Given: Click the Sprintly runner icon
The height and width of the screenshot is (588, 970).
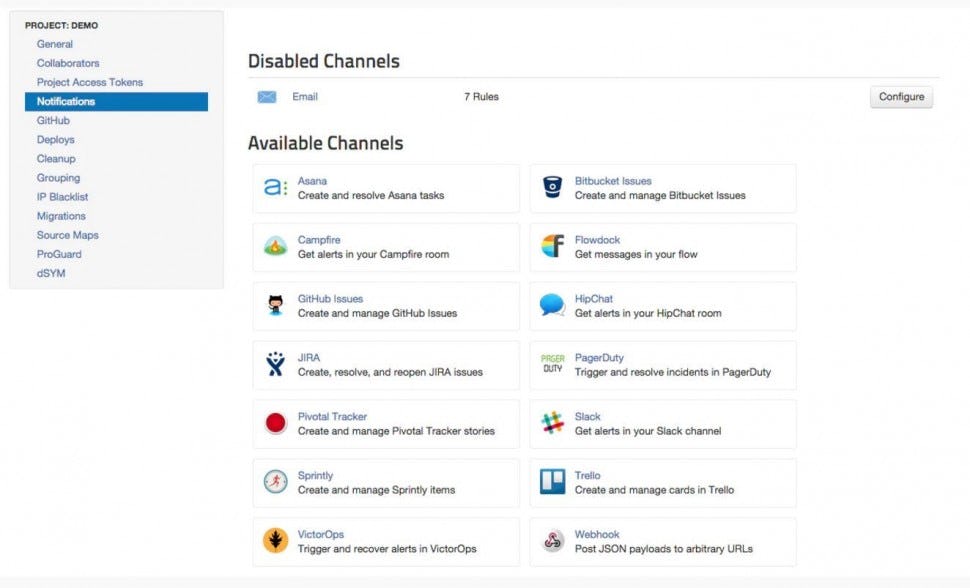Looking at the screenshot, I should [x=275, y=482].
